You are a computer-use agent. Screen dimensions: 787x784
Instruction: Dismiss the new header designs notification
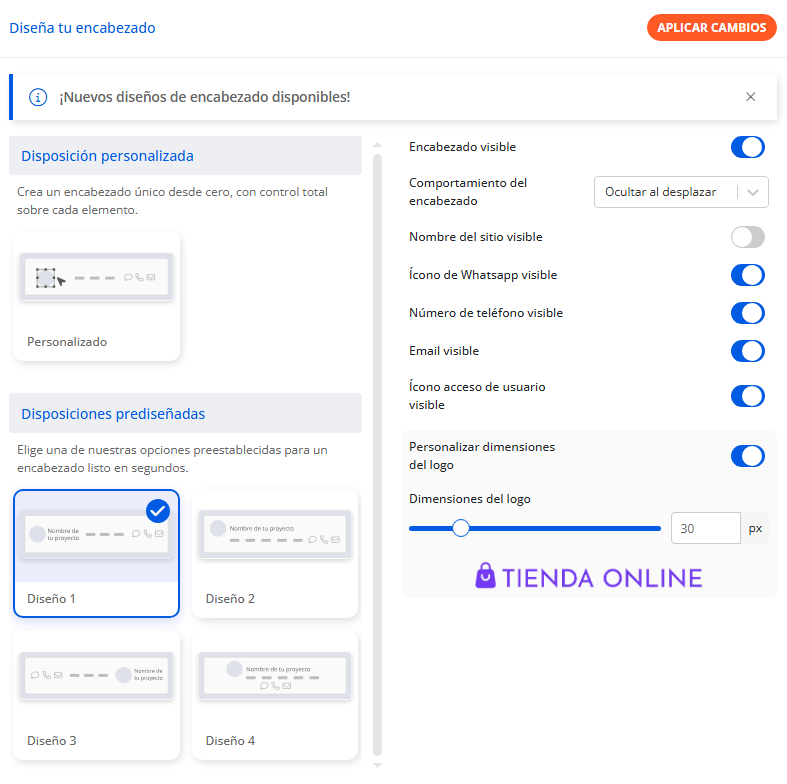(x=750, y=97)
